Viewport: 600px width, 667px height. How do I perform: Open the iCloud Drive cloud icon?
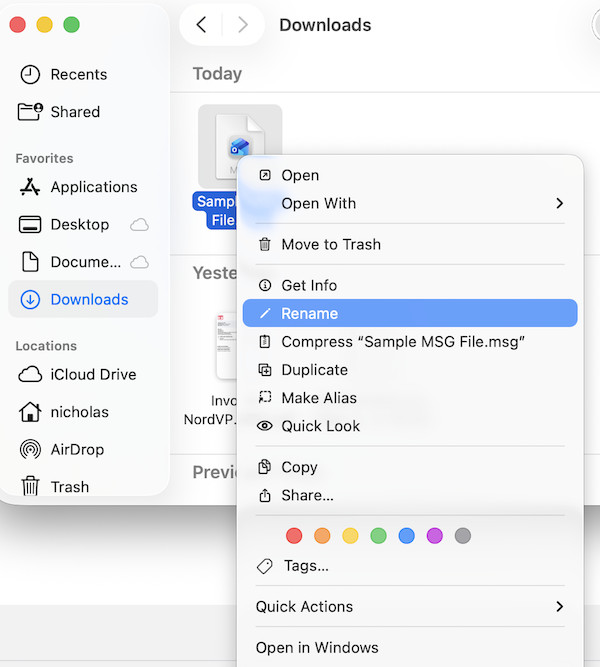point(31,375)
